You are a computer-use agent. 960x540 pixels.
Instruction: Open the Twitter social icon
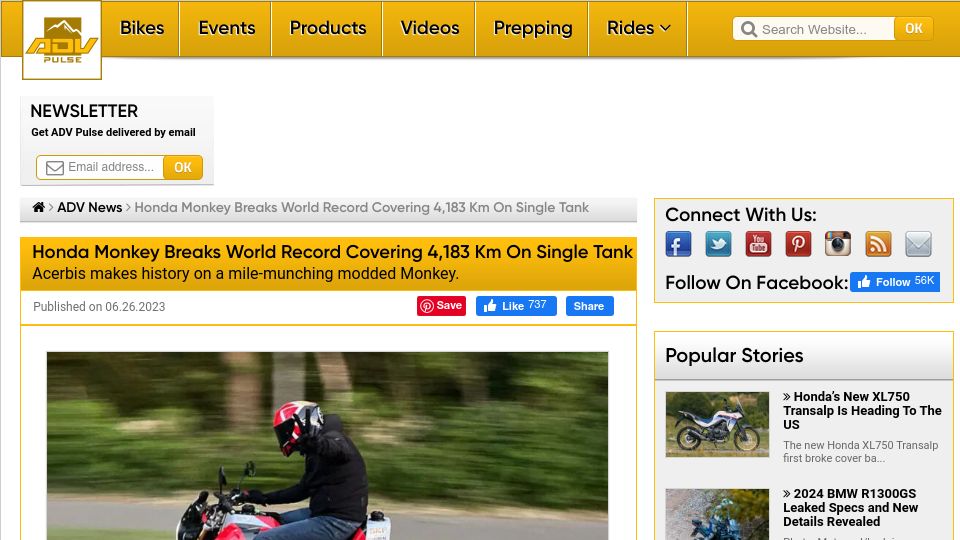[x=718, y=244]
